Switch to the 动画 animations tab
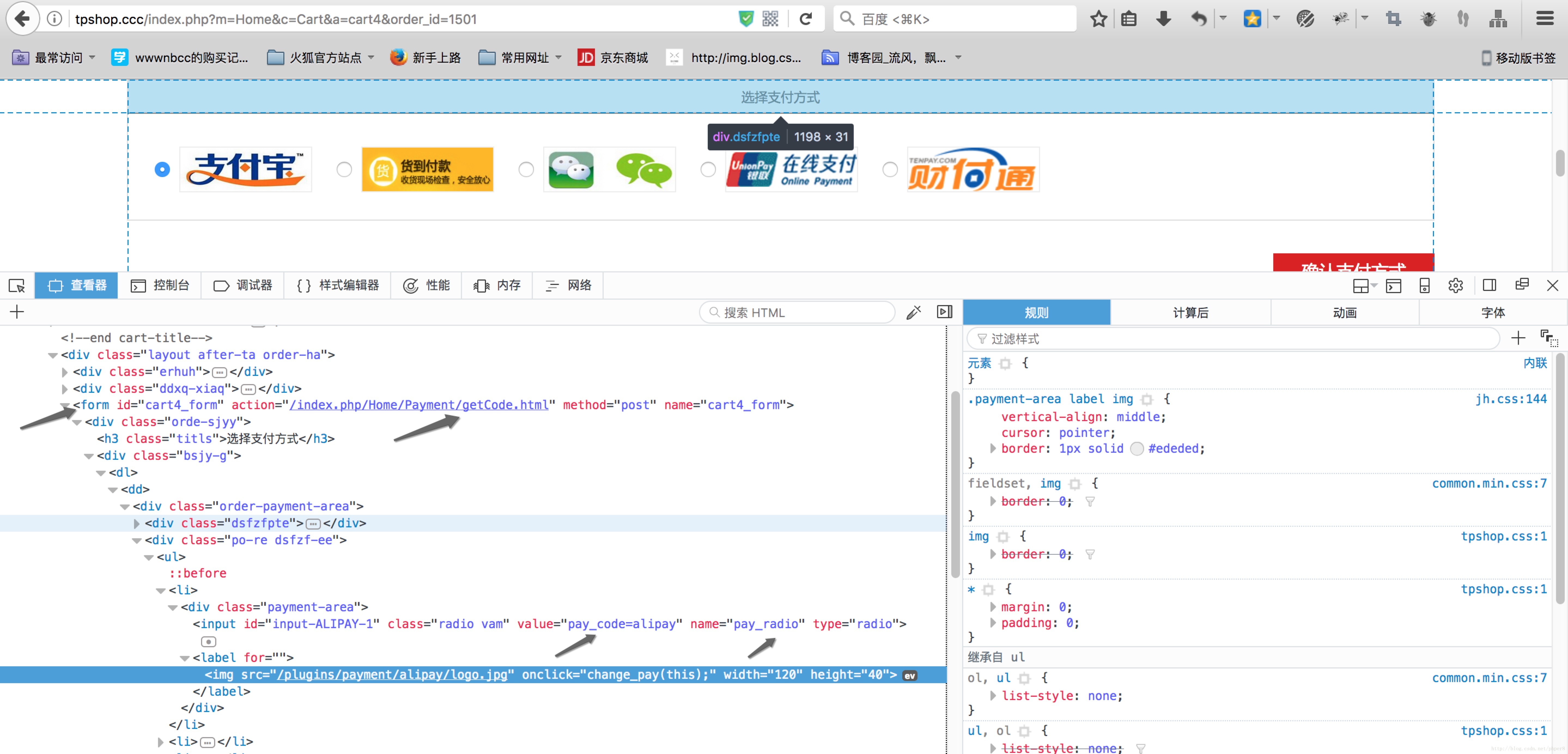 click(x=1345, y=312)
